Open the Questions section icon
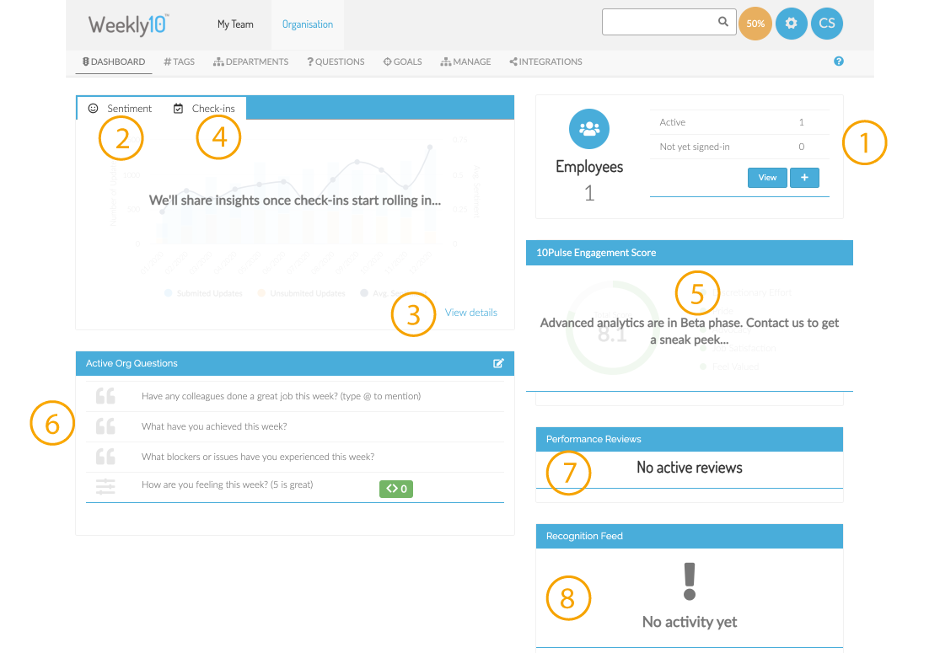 310,61
